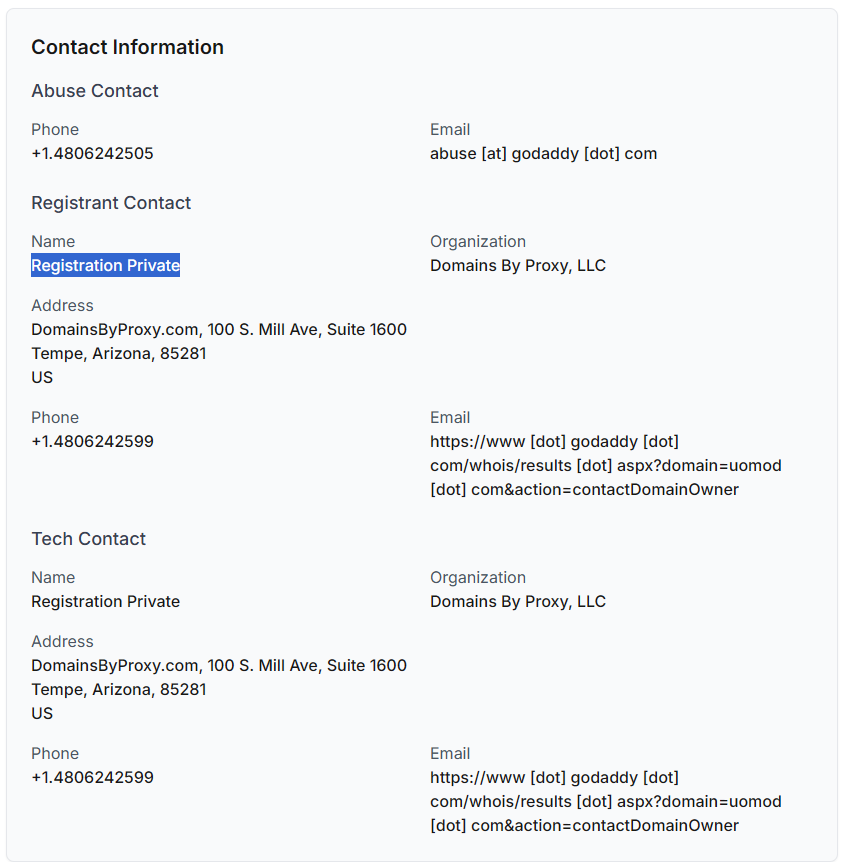This screenshot has width=845, height=862.
Task: Click the Contact Information heading
Action: point(128,47)
